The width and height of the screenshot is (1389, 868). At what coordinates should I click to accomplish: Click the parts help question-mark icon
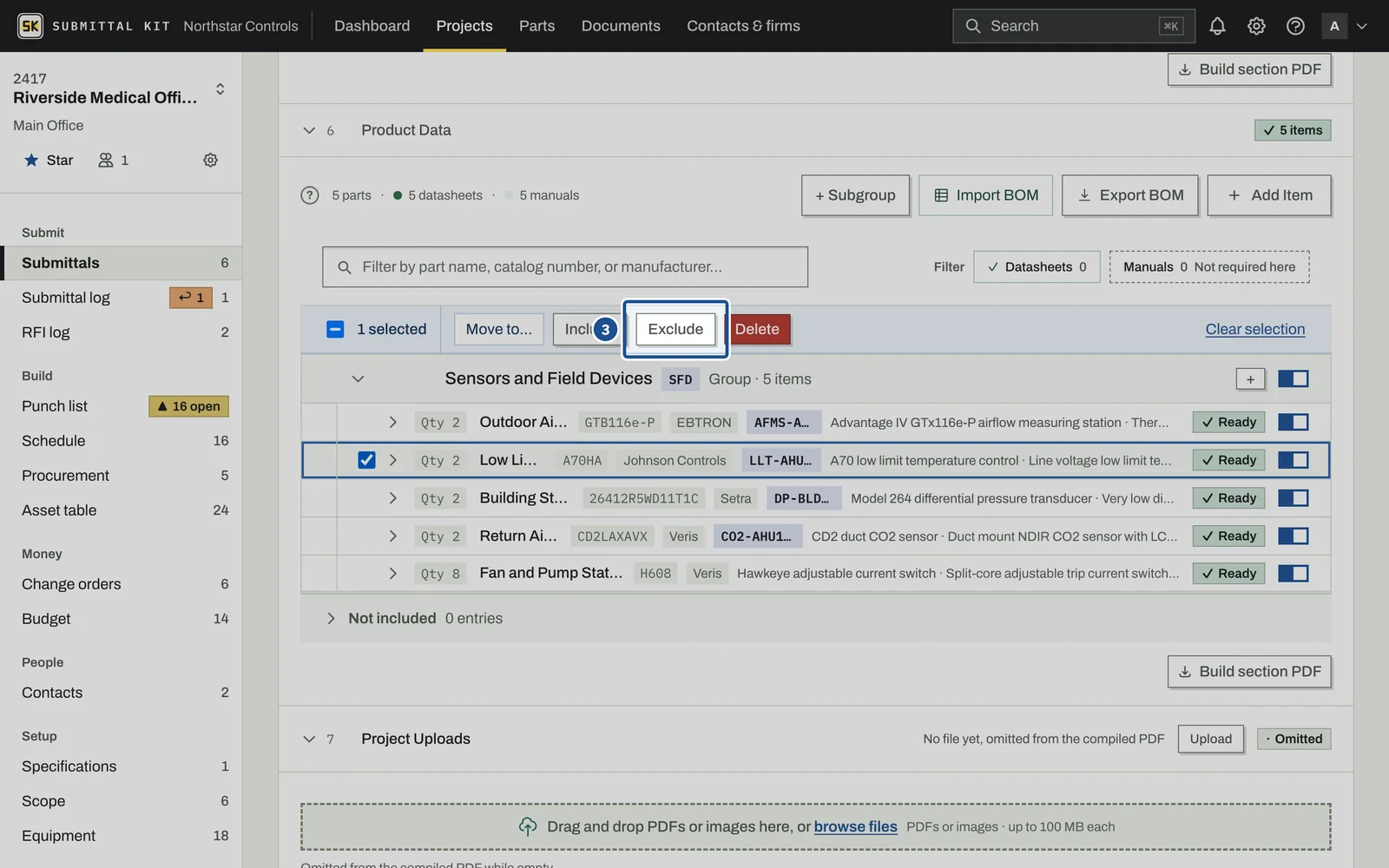(310, 195)
